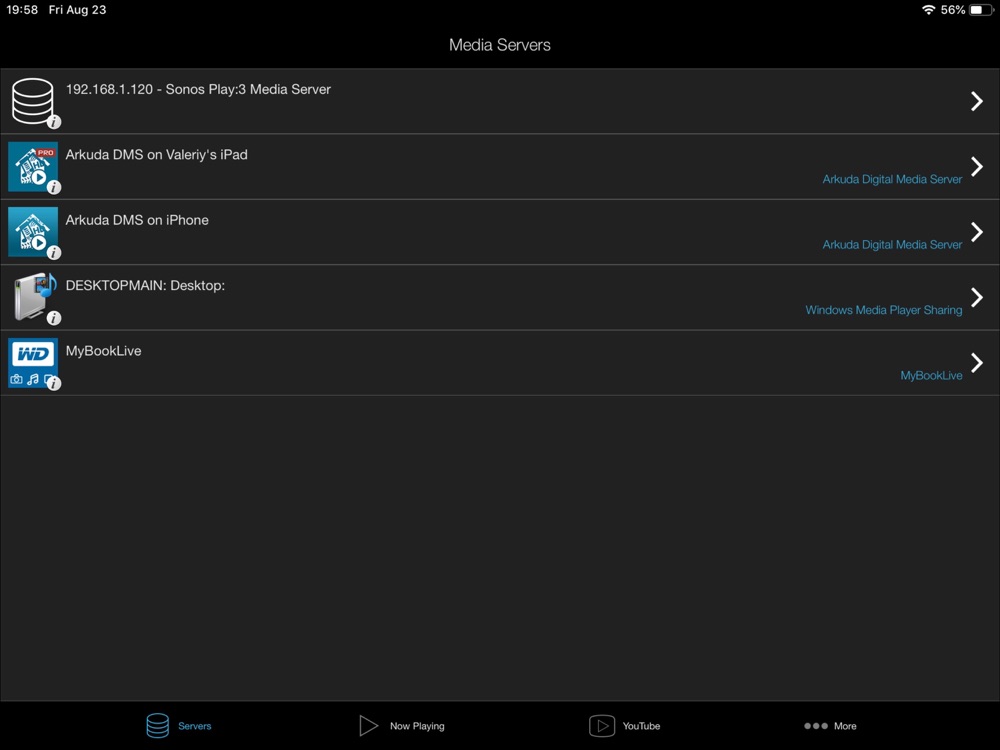The image size is (1000, 750).
Task: Tap Arkuda DMS PRO icon for Valeriy's iPad
Action: pyautogui.click(x=33, y=166)
